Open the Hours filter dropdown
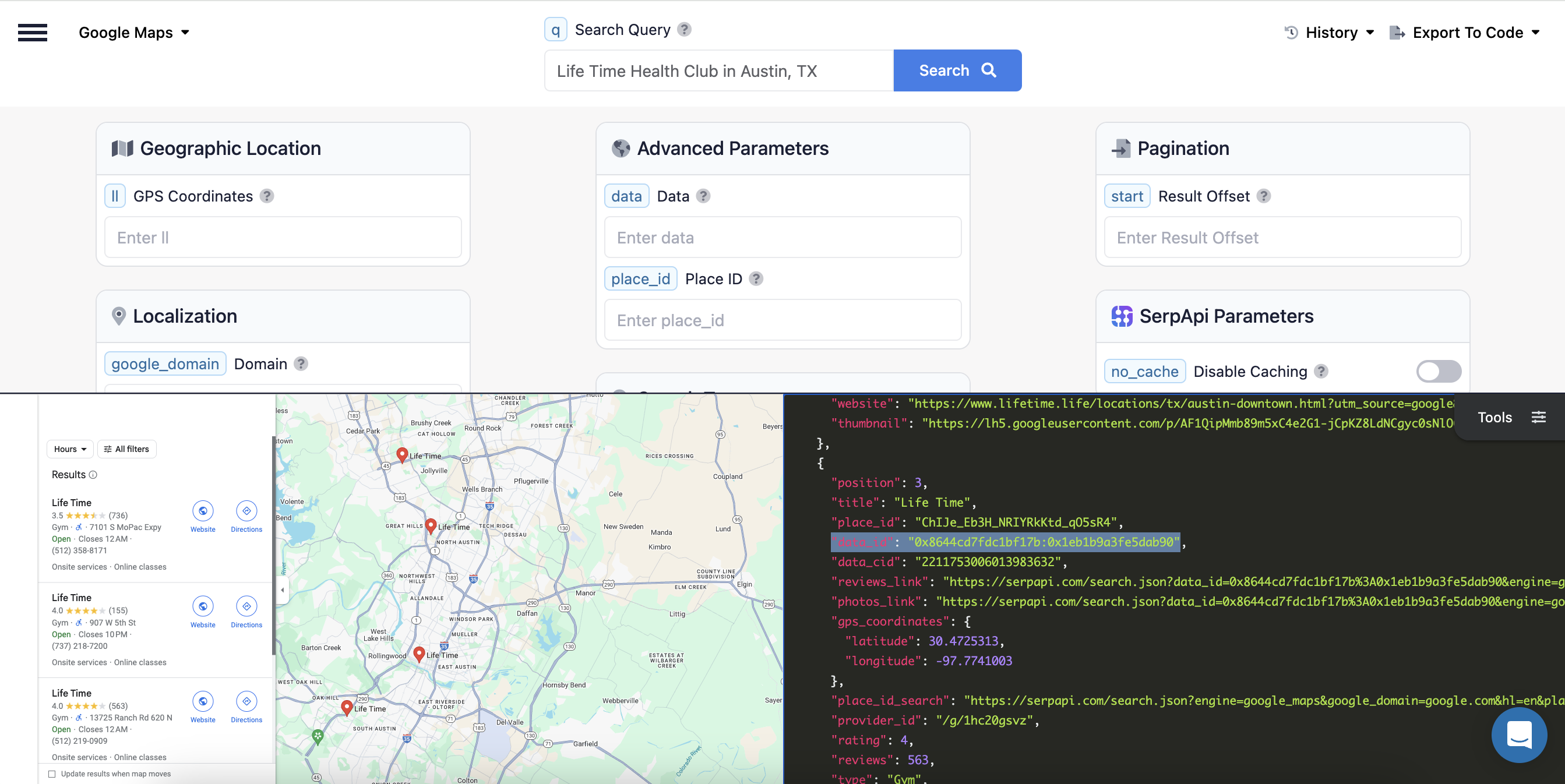1565x784 pixels. (70, 448)
